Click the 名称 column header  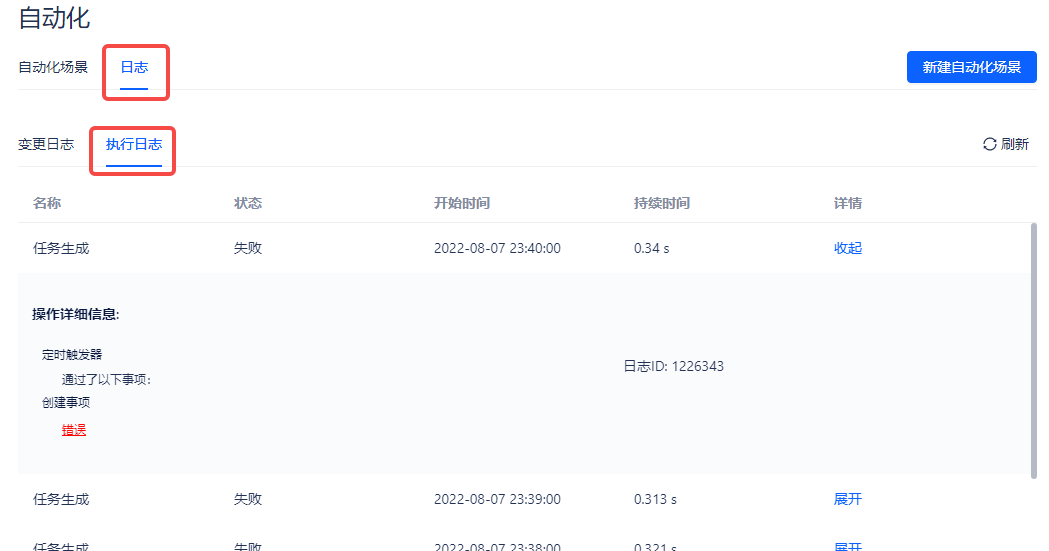47,203
